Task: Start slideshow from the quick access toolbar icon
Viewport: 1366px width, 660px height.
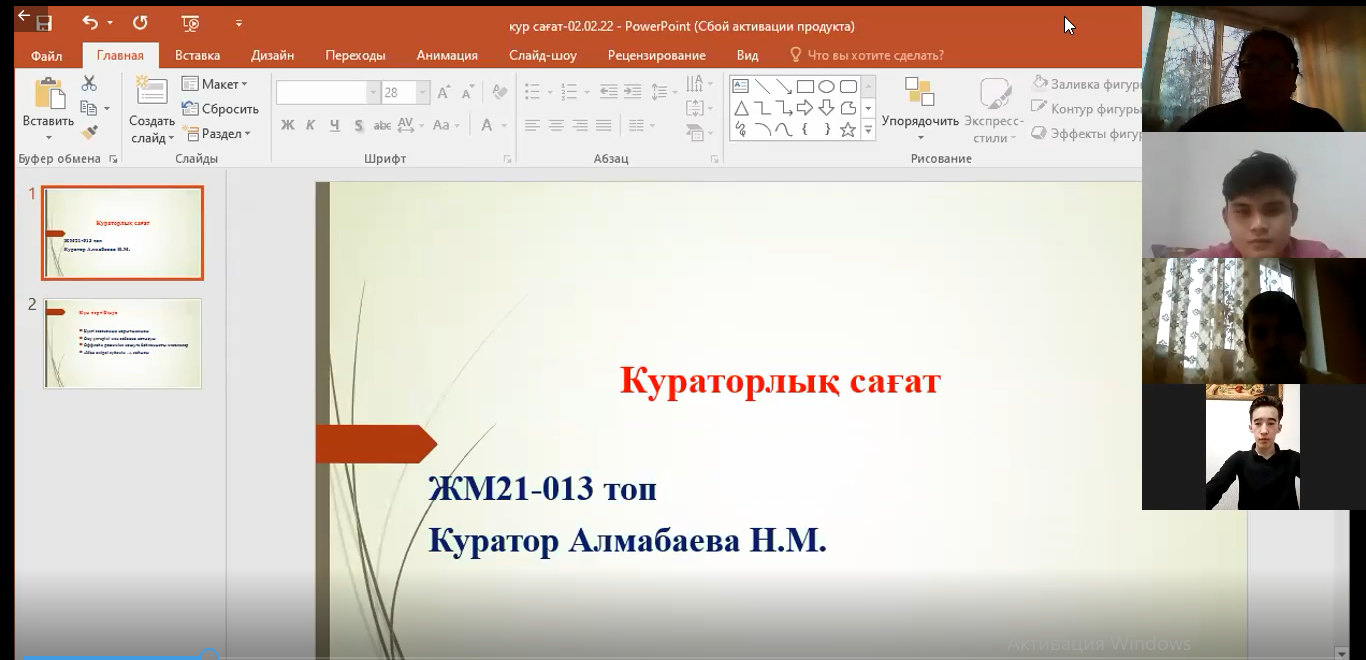Action: tap(190, 23)
